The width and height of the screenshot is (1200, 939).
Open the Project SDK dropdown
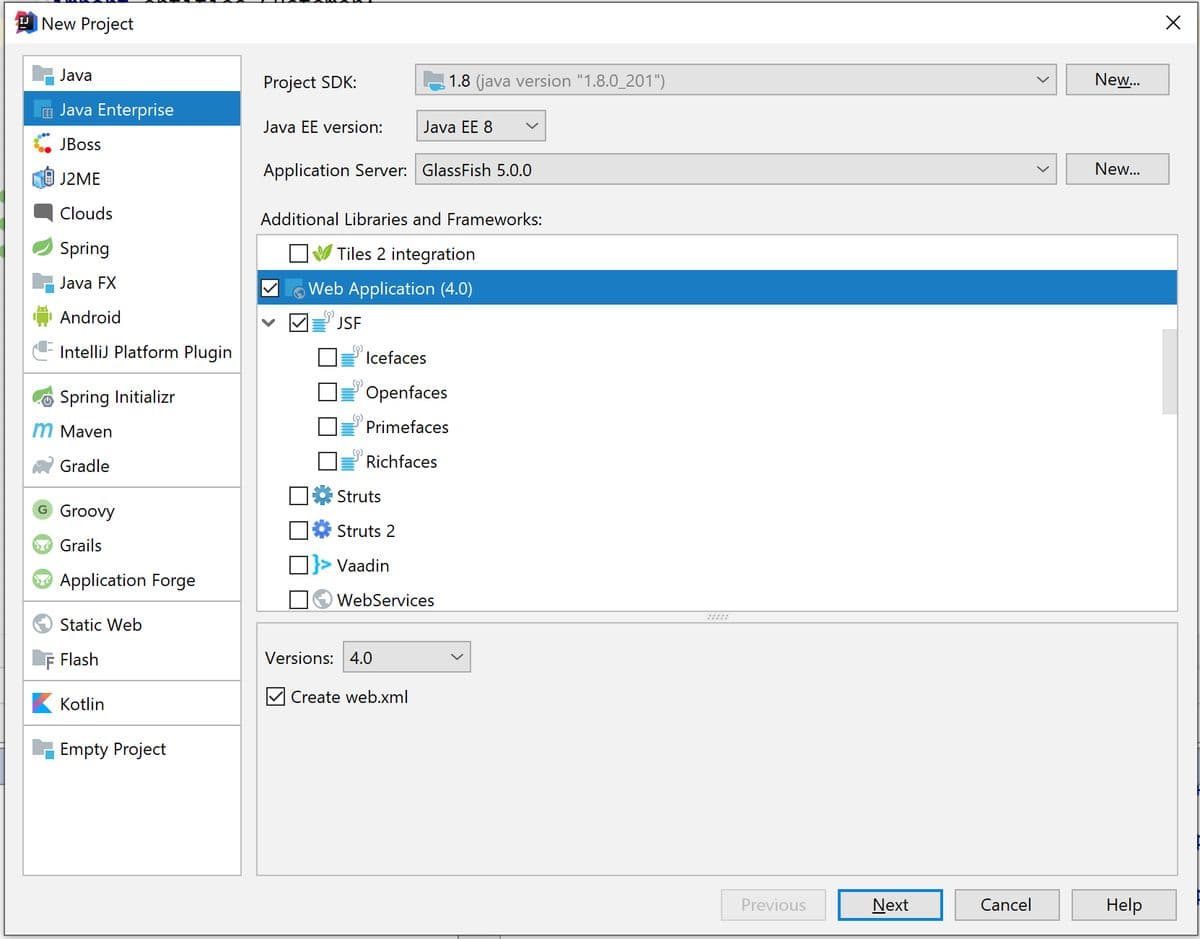pyautogui.click(x=736, y=80)
